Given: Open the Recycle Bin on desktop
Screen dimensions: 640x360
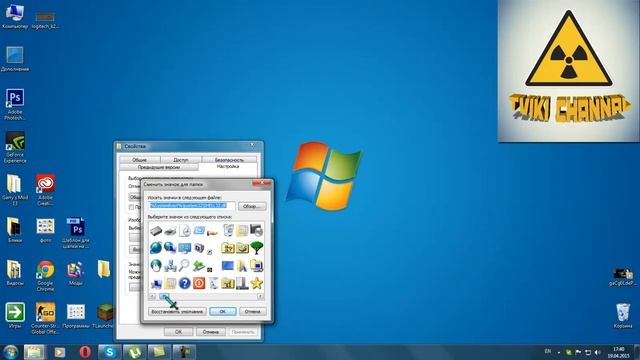Looking at the screenshot, I should click(623, 316).
